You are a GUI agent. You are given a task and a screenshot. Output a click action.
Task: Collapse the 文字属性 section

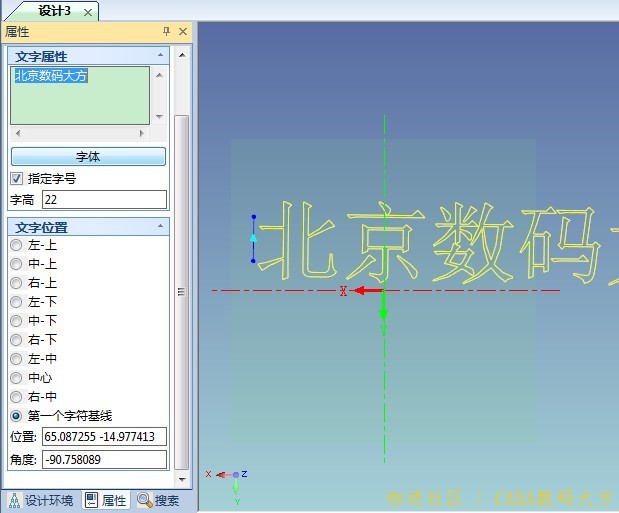coord(159,56)
